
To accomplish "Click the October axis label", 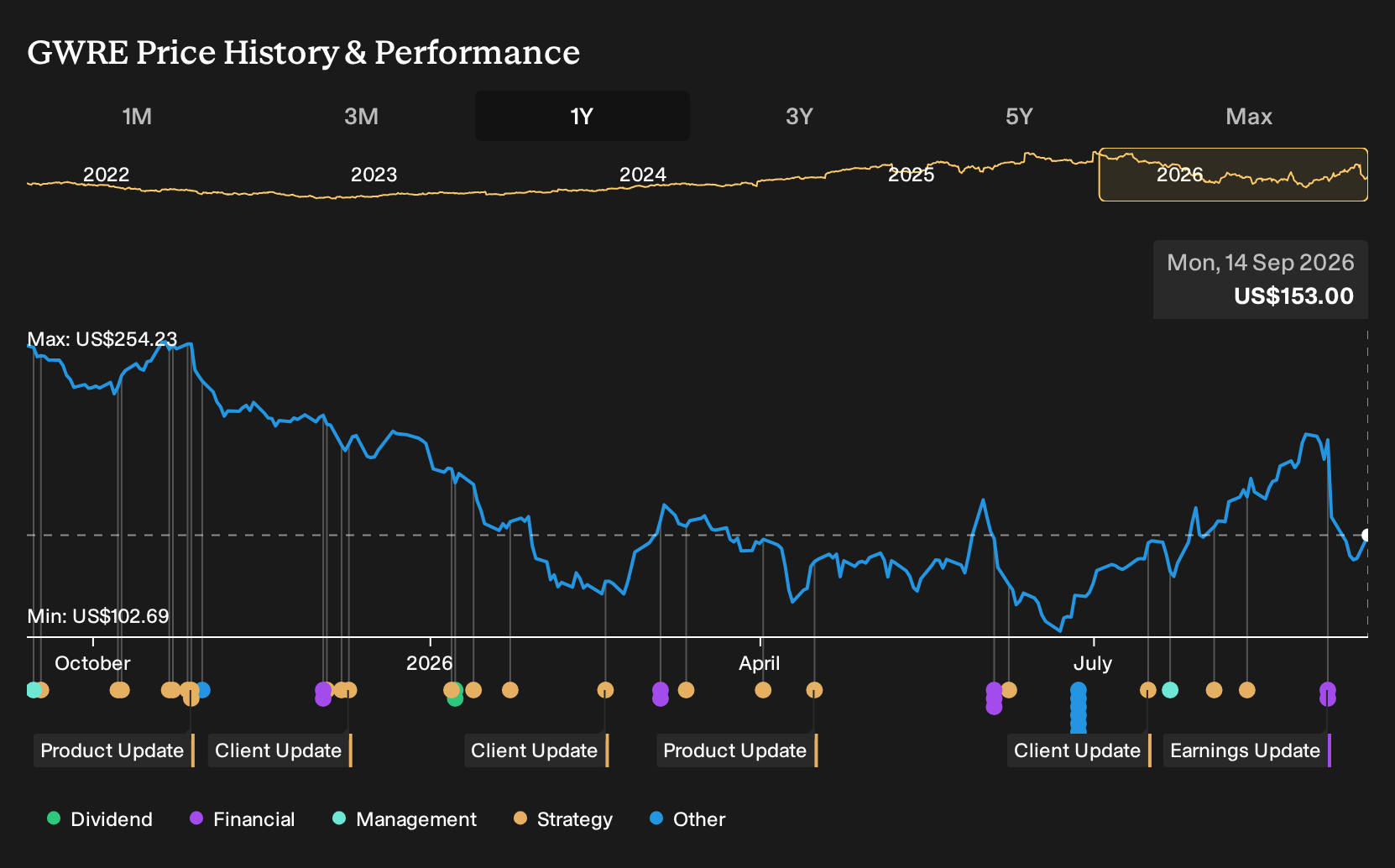I will 92,663.
